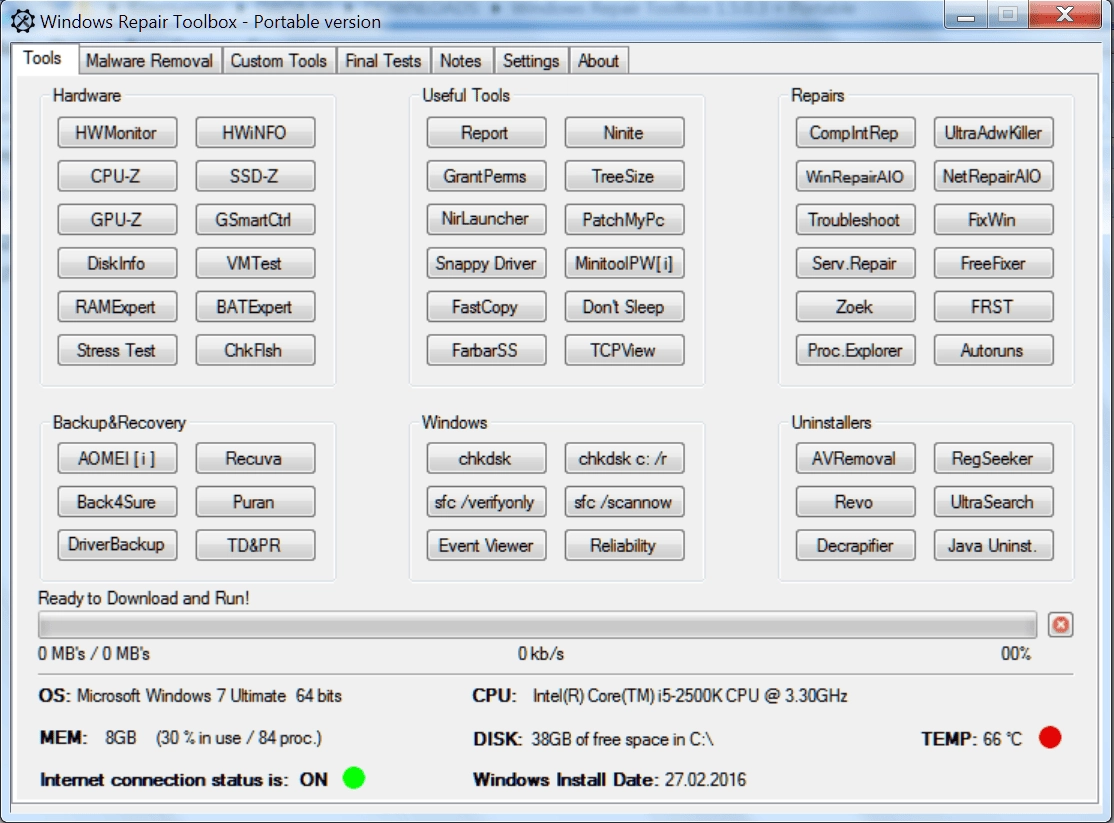Open Revo uninstaller
Screen dimensions: 1114x823
pyautogui.click(x=855, y=502)
